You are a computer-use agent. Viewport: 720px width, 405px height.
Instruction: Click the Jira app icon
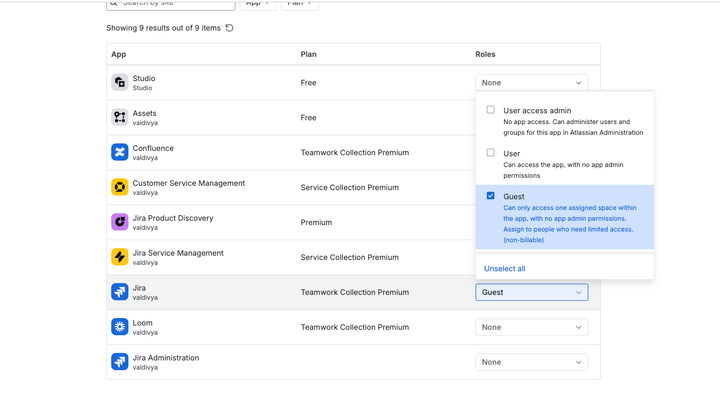(119, 292)
